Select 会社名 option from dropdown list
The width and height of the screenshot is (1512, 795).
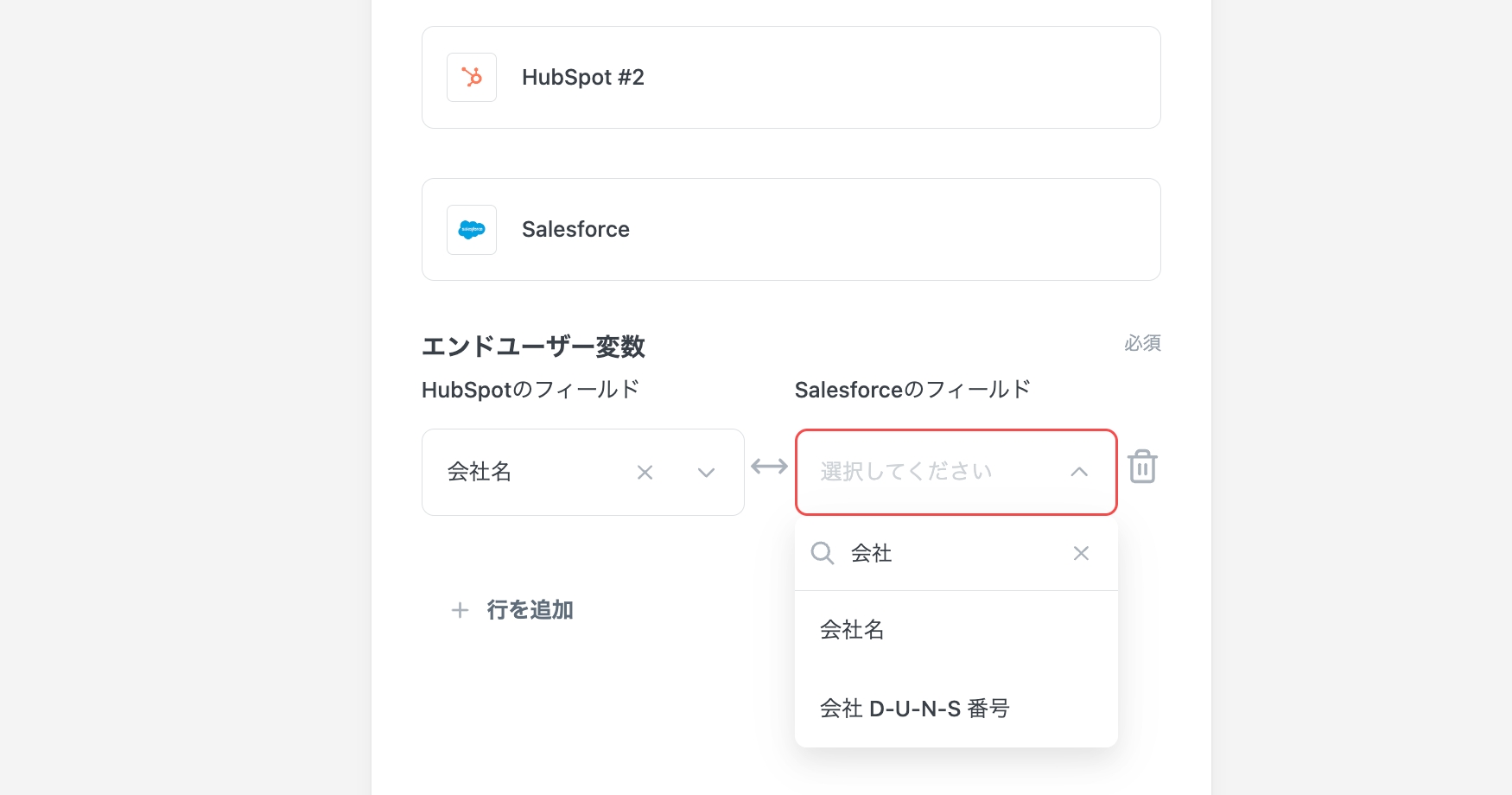click(x=852, y=630)
